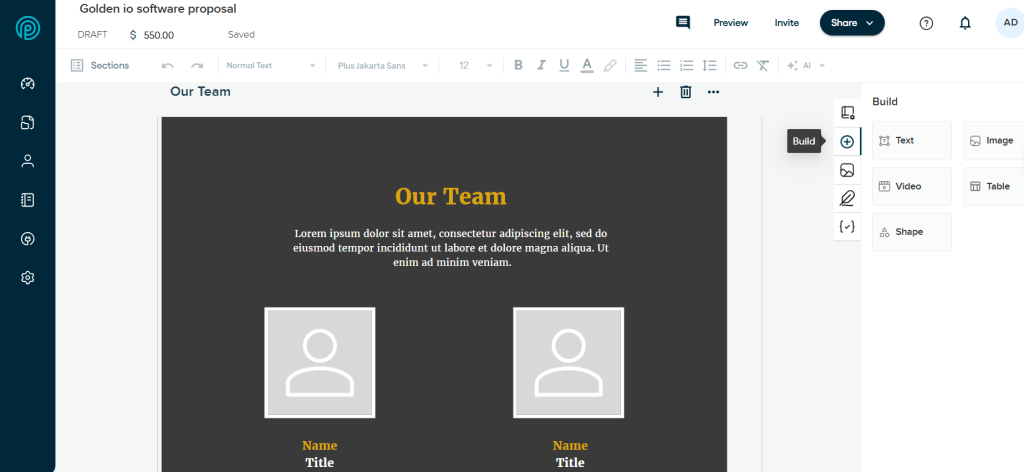The width and height of the screenshot is (1024, 472).
Task: Open the dashboard gauge icon in sidebar
Action: pos(27,84)
